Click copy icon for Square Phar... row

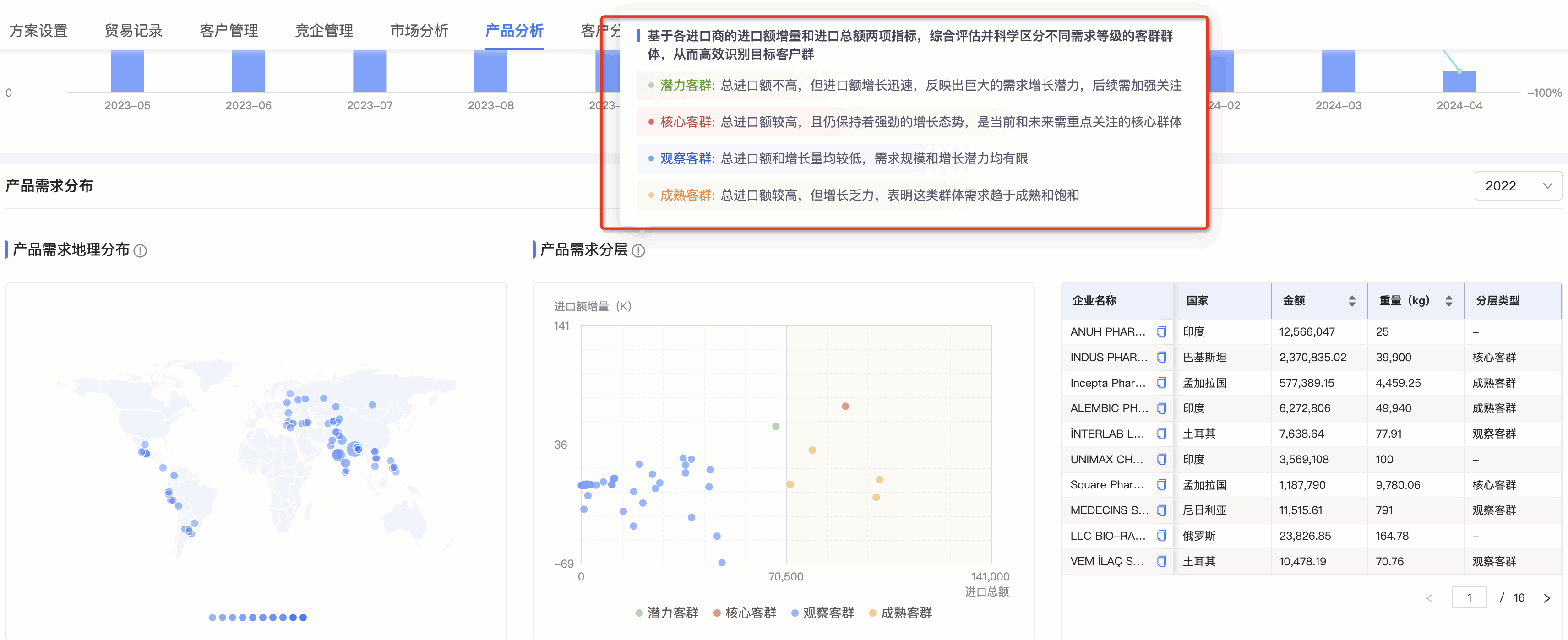(x=1161, y=485)
